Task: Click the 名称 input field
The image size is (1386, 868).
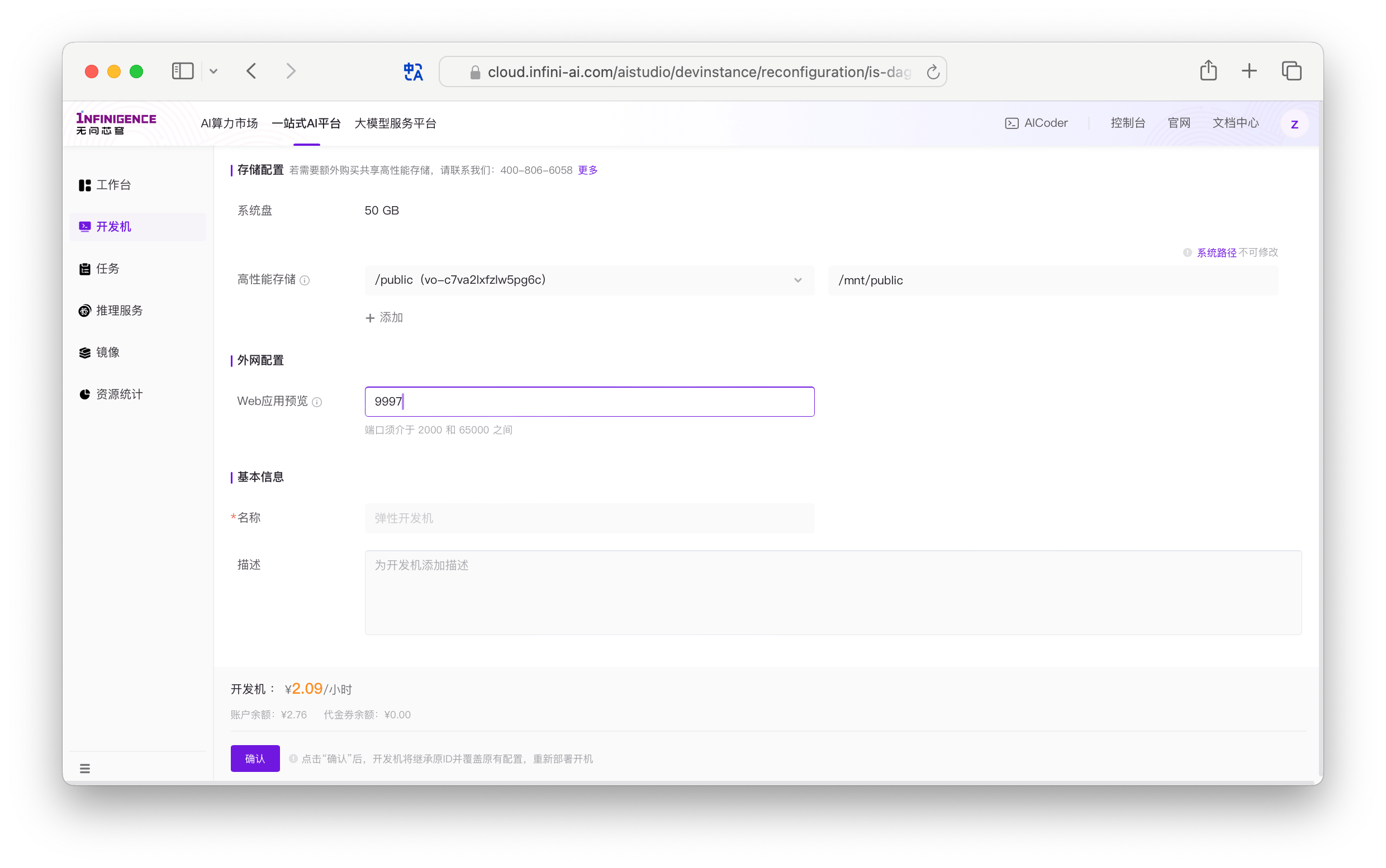Action: pyautogui.click(x=589, y=518)
